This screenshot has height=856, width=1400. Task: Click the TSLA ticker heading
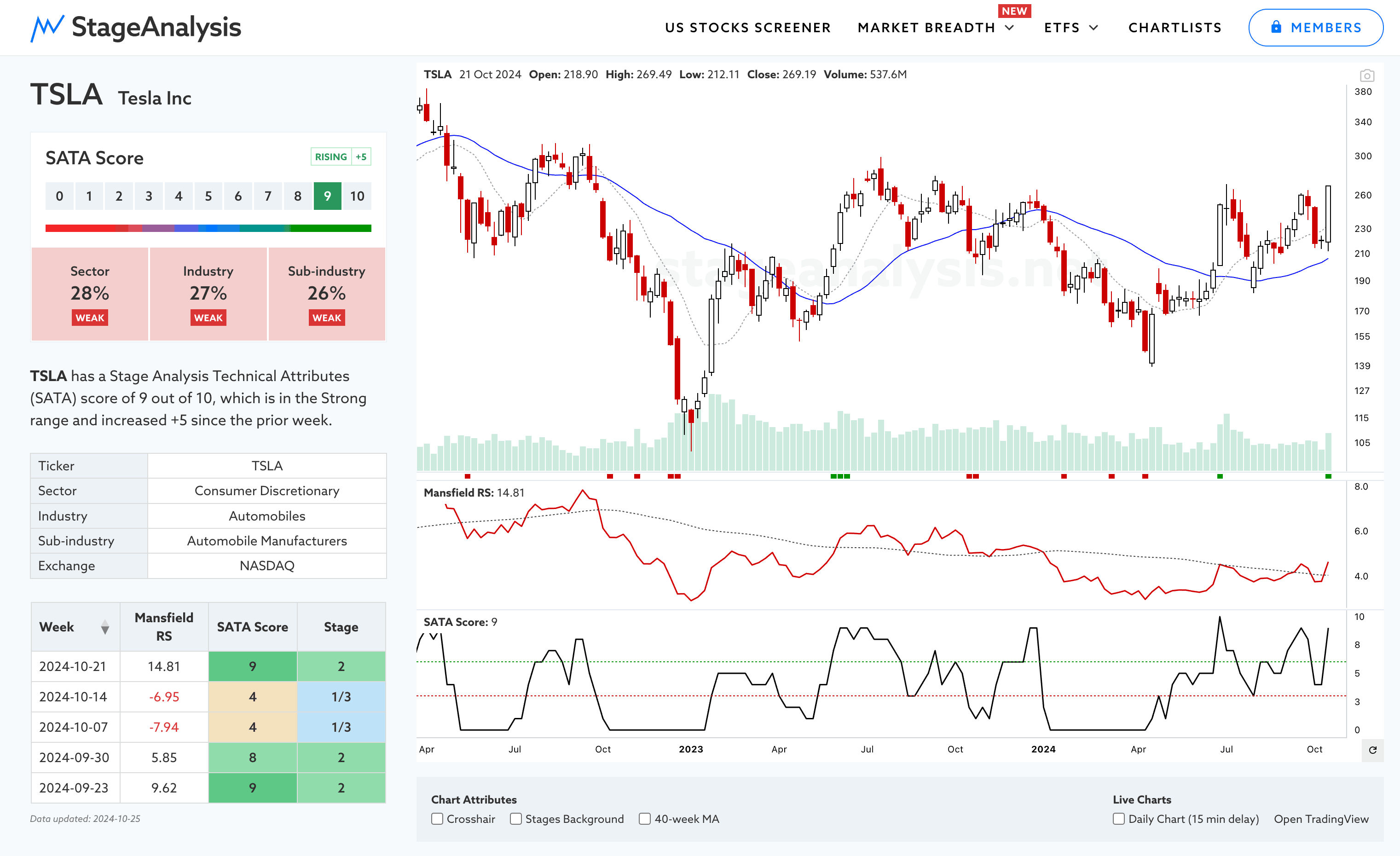pos(66,94)
